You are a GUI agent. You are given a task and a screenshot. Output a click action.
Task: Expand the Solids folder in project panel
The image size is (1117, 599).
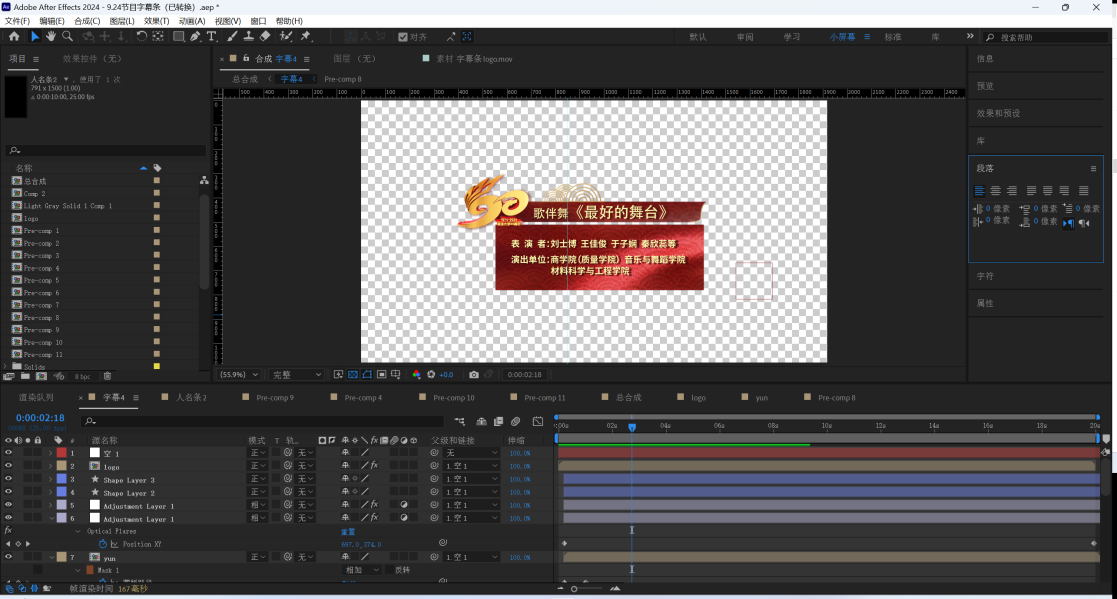pos(6,367)
